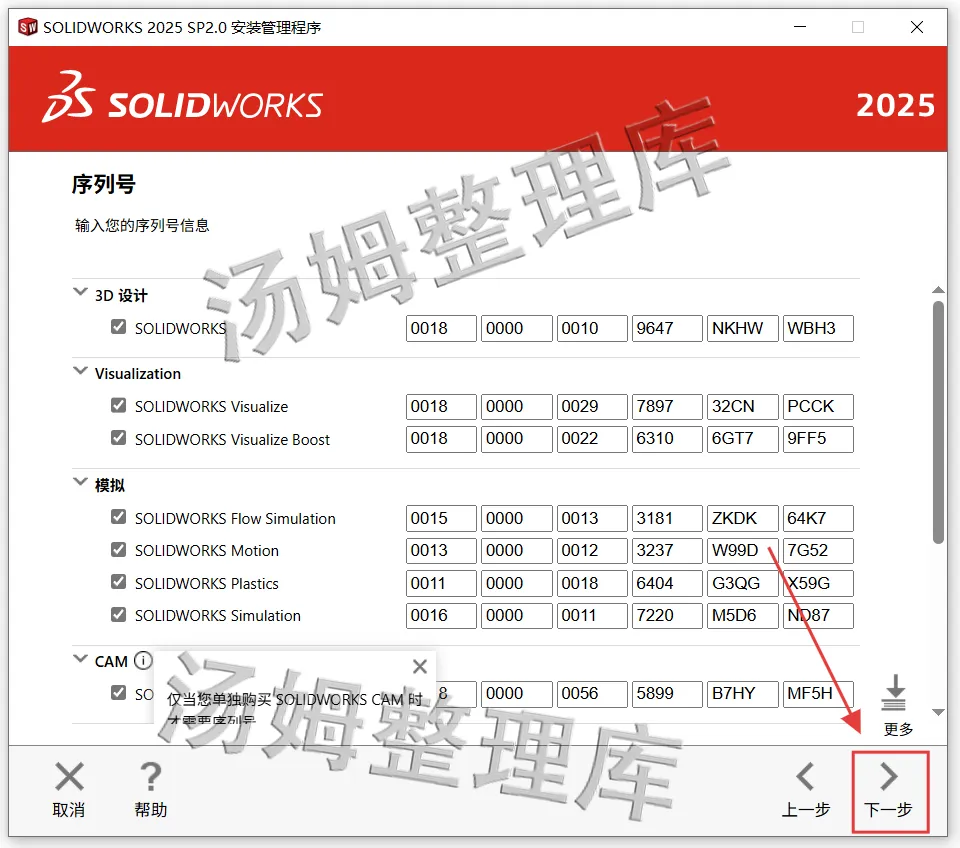Screen dimensions: 960x848
Task: Click Visualize Boost field containing 6310
Action: coord(667,439)
